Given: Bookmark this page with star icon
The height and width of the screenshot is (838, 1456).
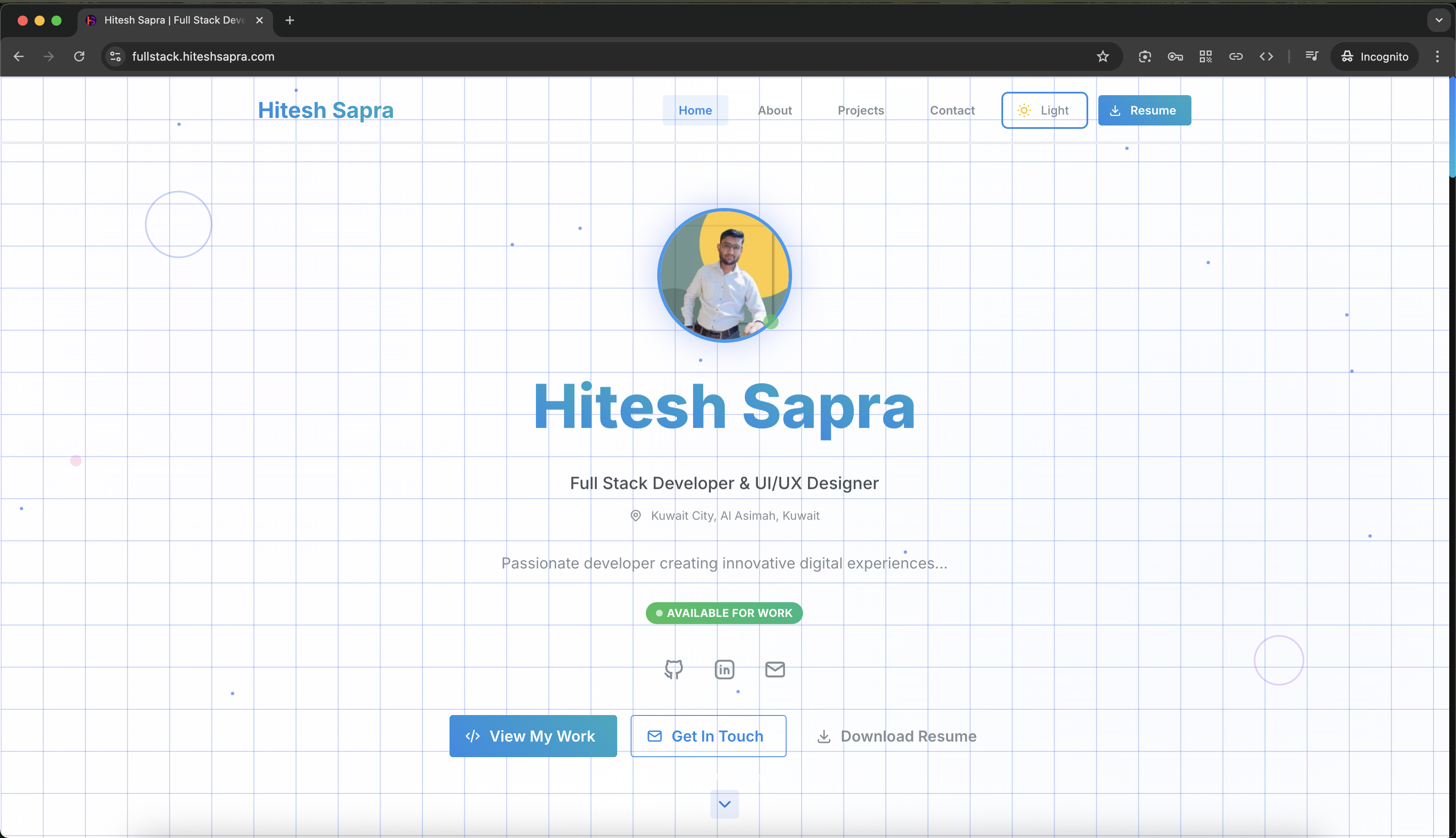Looking at the screenshot, I should pyautogui.click(x=1103, y=56).
